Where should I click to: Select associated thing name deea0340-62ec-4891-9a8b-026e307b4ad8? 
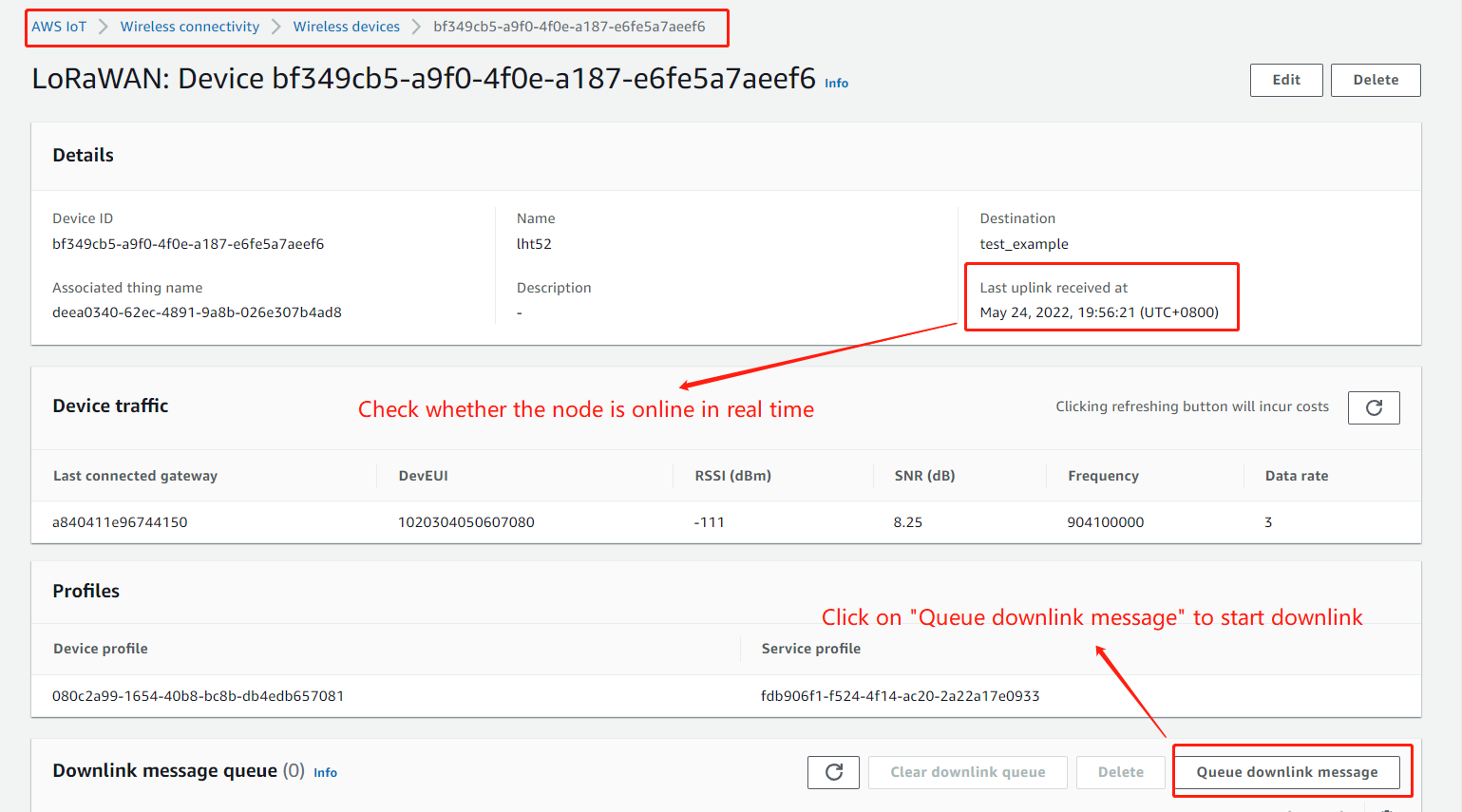[197, 312]
